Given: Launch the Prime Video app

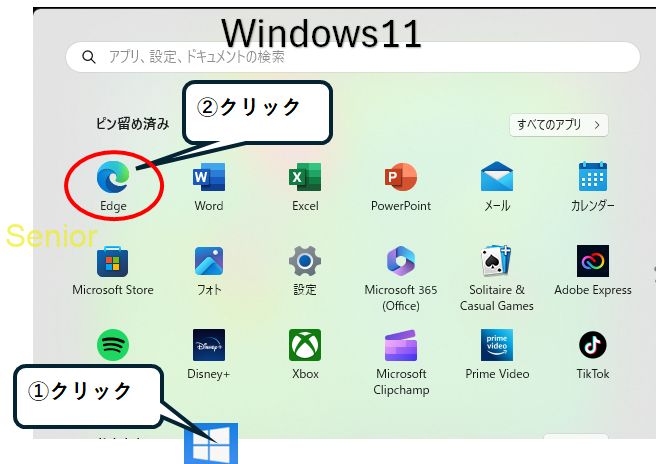Looking at the screenshot, I should 497,345.
